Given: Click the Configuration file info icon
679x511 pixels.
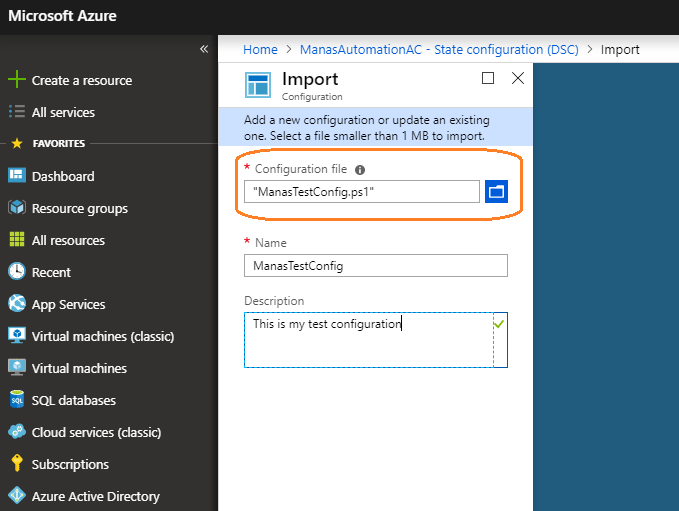Looking at the screenshot, I should [360, 170].
